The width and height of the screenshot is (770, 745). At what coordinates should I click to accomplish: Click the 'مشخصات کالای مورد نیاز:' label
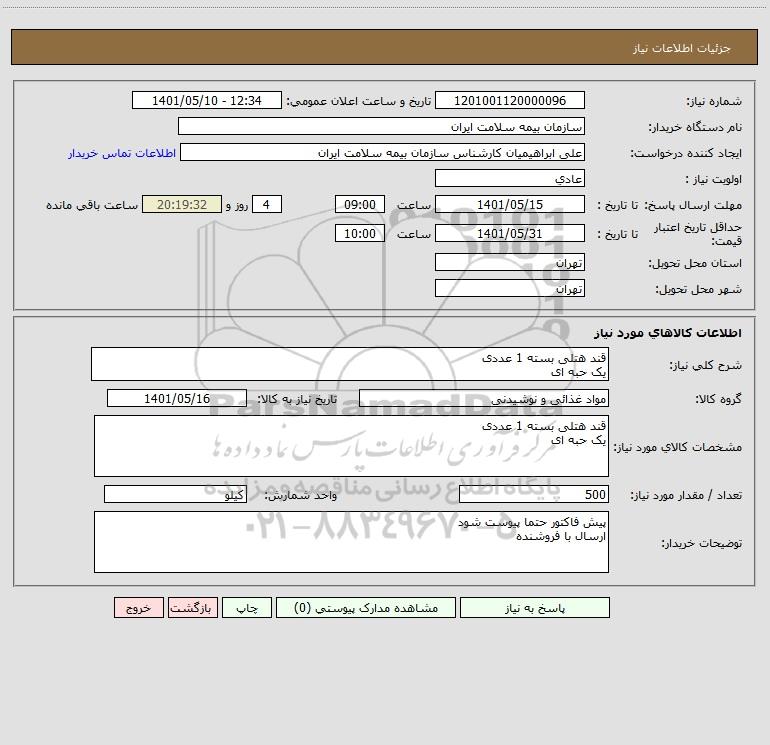679,447
